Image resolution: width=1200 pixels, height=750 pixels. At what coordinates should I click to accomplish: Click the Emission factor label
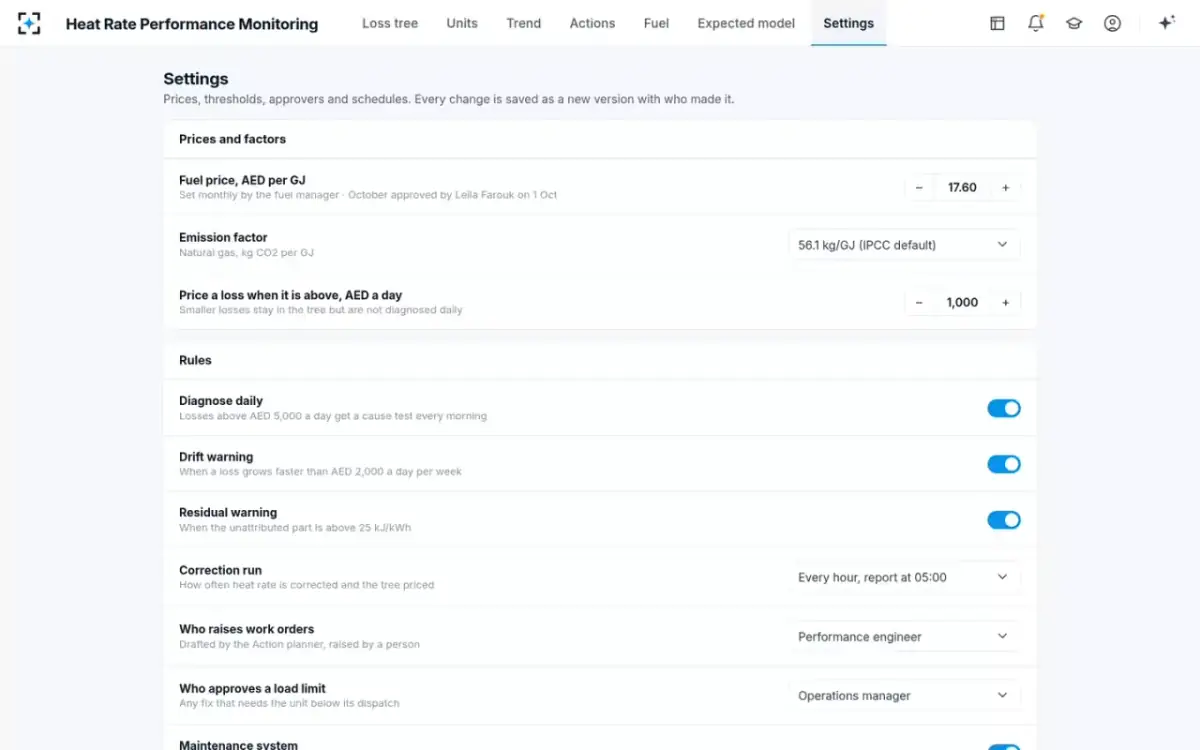coord(223,238)
